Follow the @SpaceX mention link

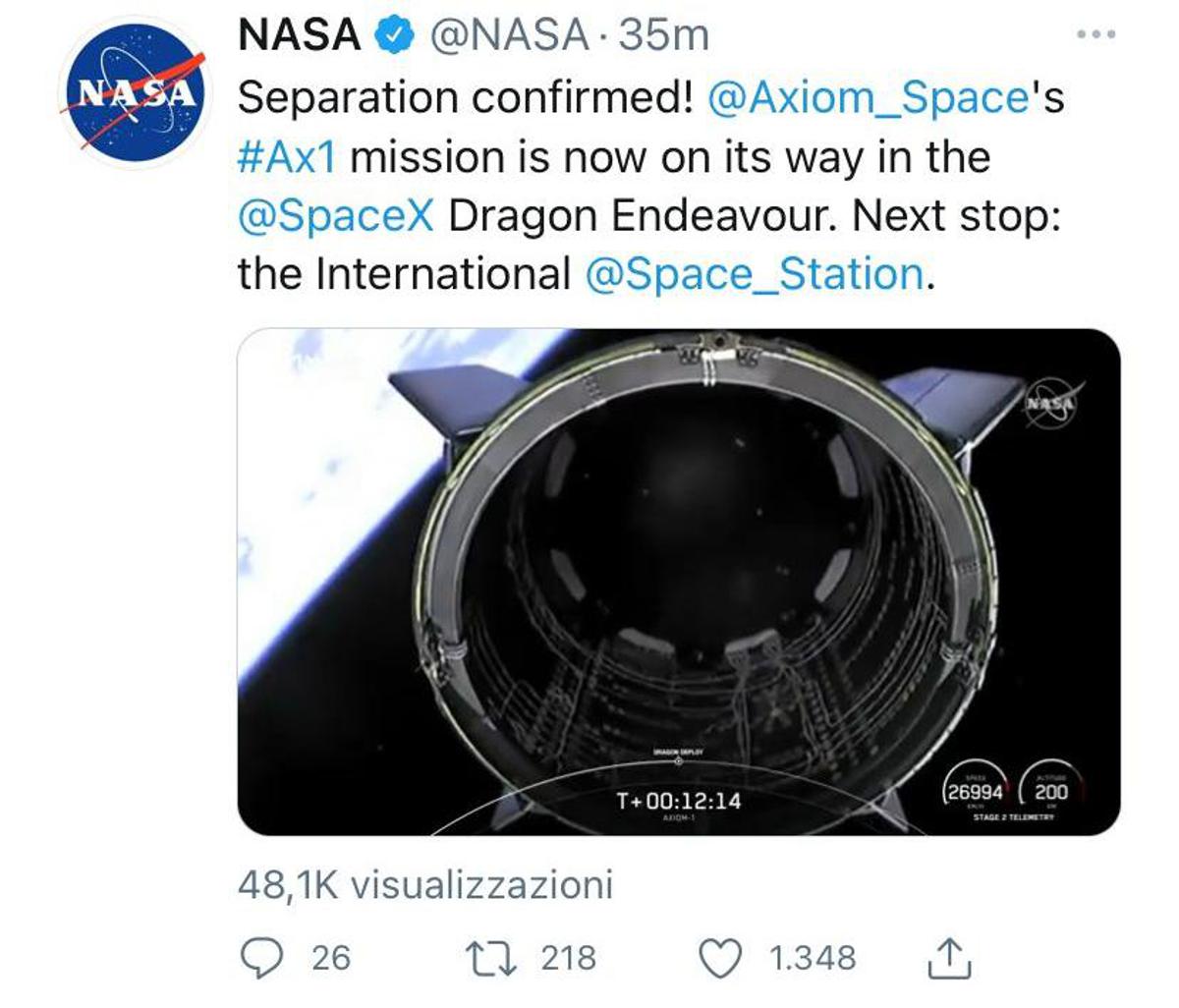[x=336, y=216]
